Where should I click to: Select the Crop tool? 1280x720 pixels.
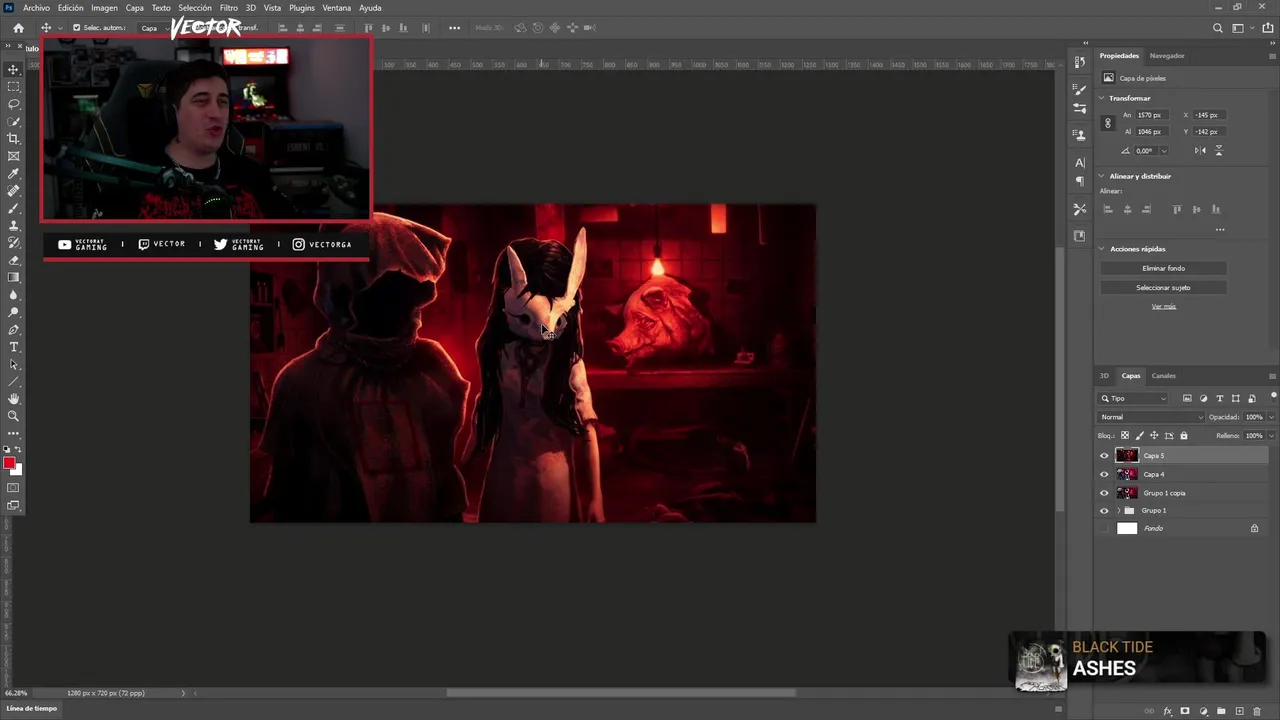[13, 139]
